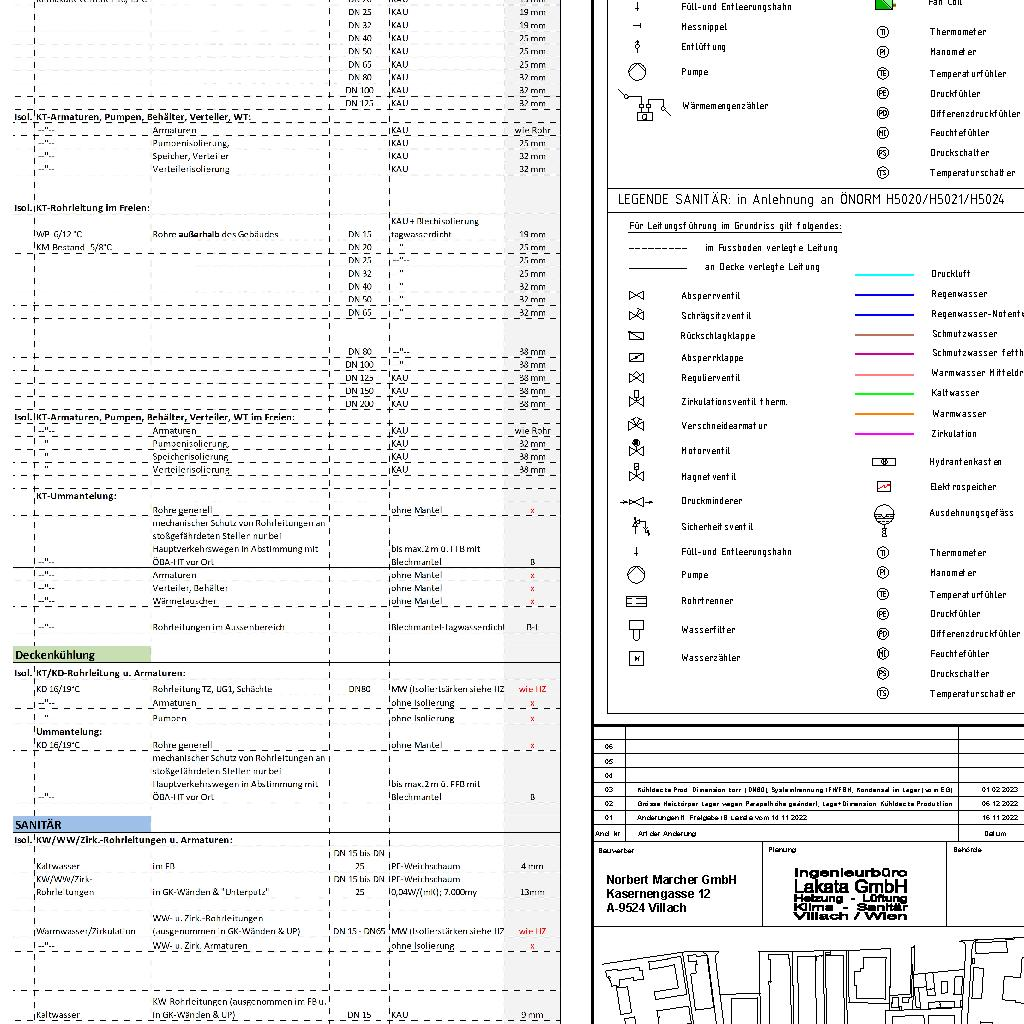
Task: Click 'KM Bestand 5/8°C' cell
Action: pyautogui.click(x=74, y=247)
